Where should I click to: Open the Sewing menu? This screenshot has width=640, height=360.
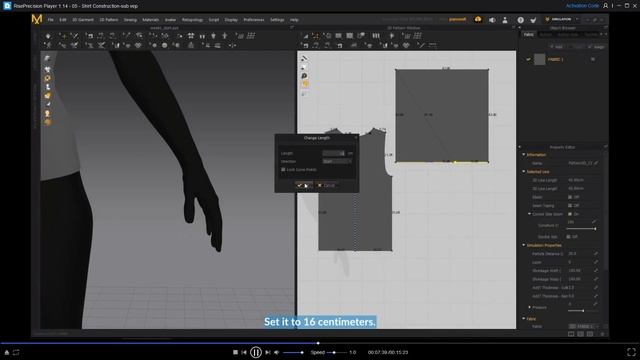130,20
